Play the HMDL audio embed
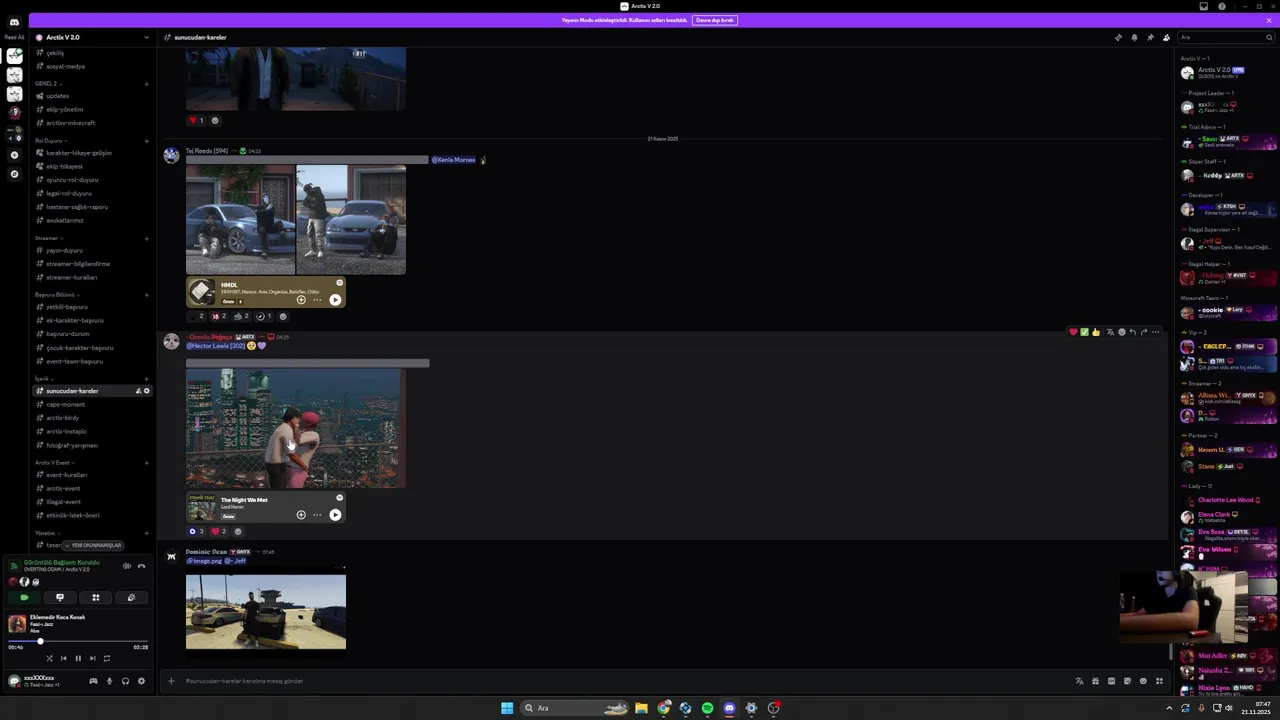Screen dimensions: 1280x720 click(x=335, y=300)
